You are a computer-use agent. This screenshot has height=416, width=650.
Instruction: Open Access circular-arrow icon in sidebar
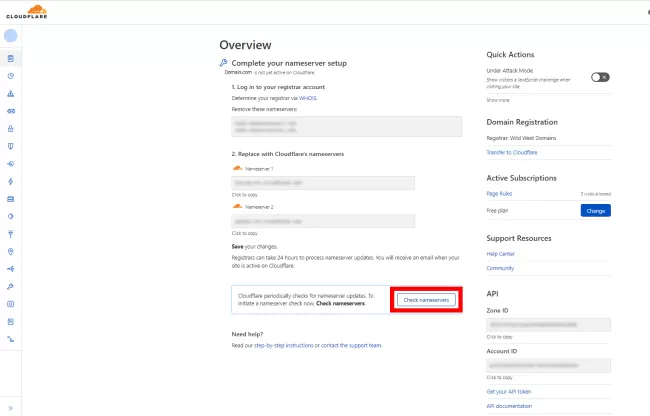[x=11, y=164]
